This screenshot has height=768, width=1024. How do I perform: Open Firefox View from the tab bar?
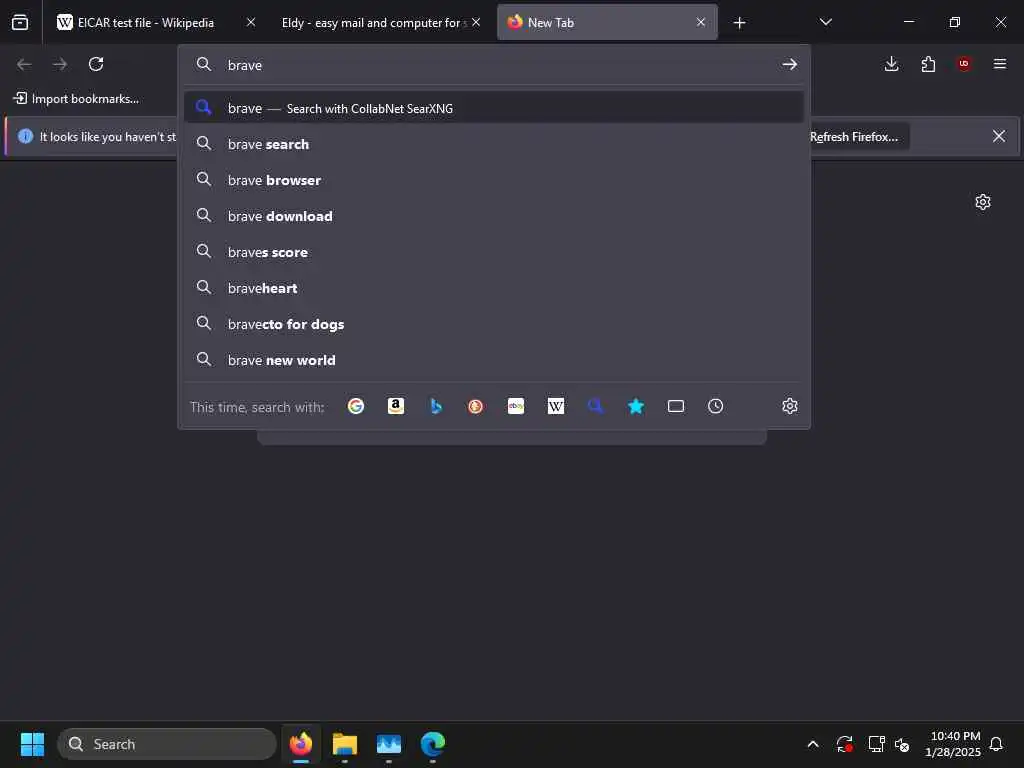[20, 22]
